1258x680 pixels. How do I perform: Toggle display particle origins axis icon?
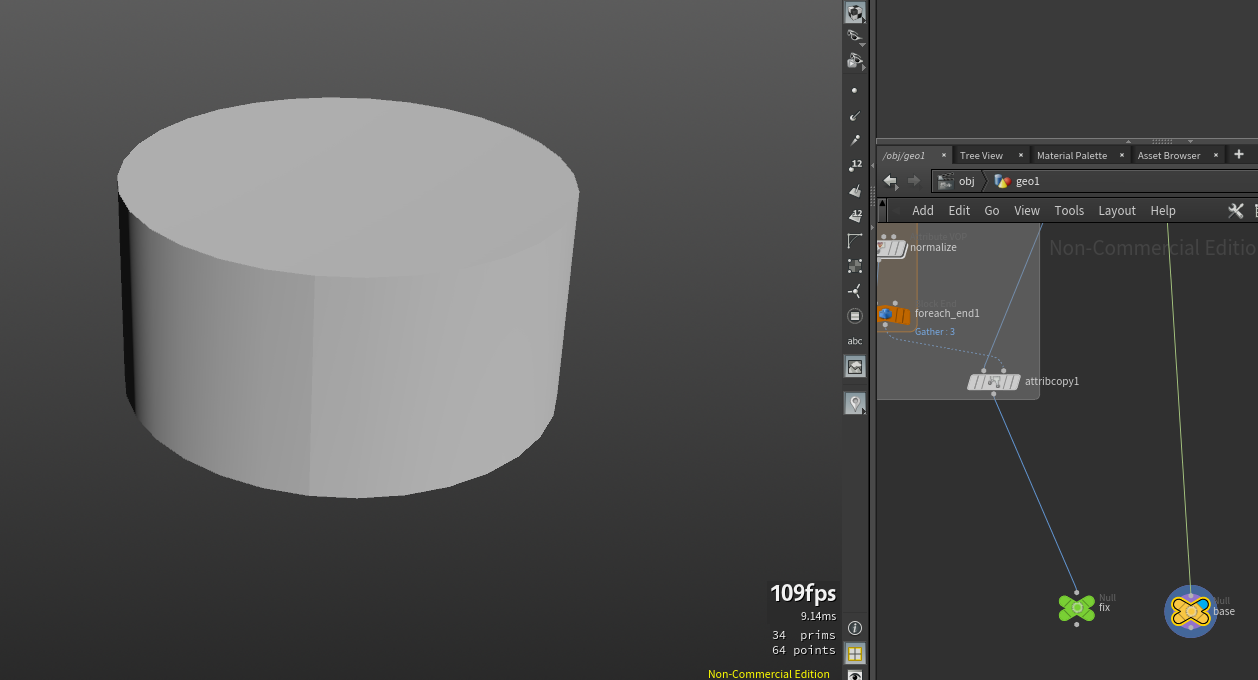click(x=854, y=291)
